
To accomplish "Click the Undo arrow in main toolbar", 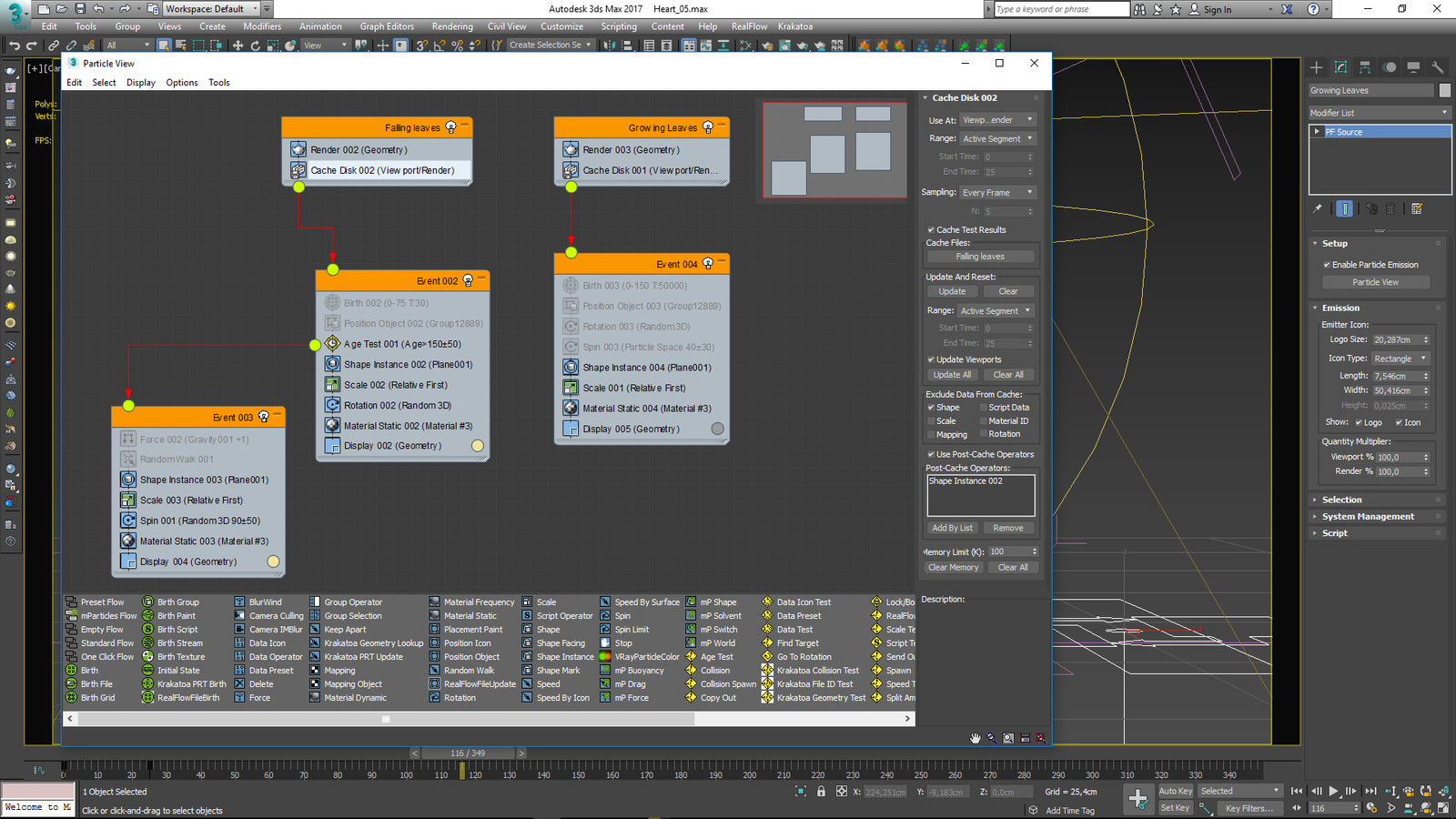I will 14,45.
